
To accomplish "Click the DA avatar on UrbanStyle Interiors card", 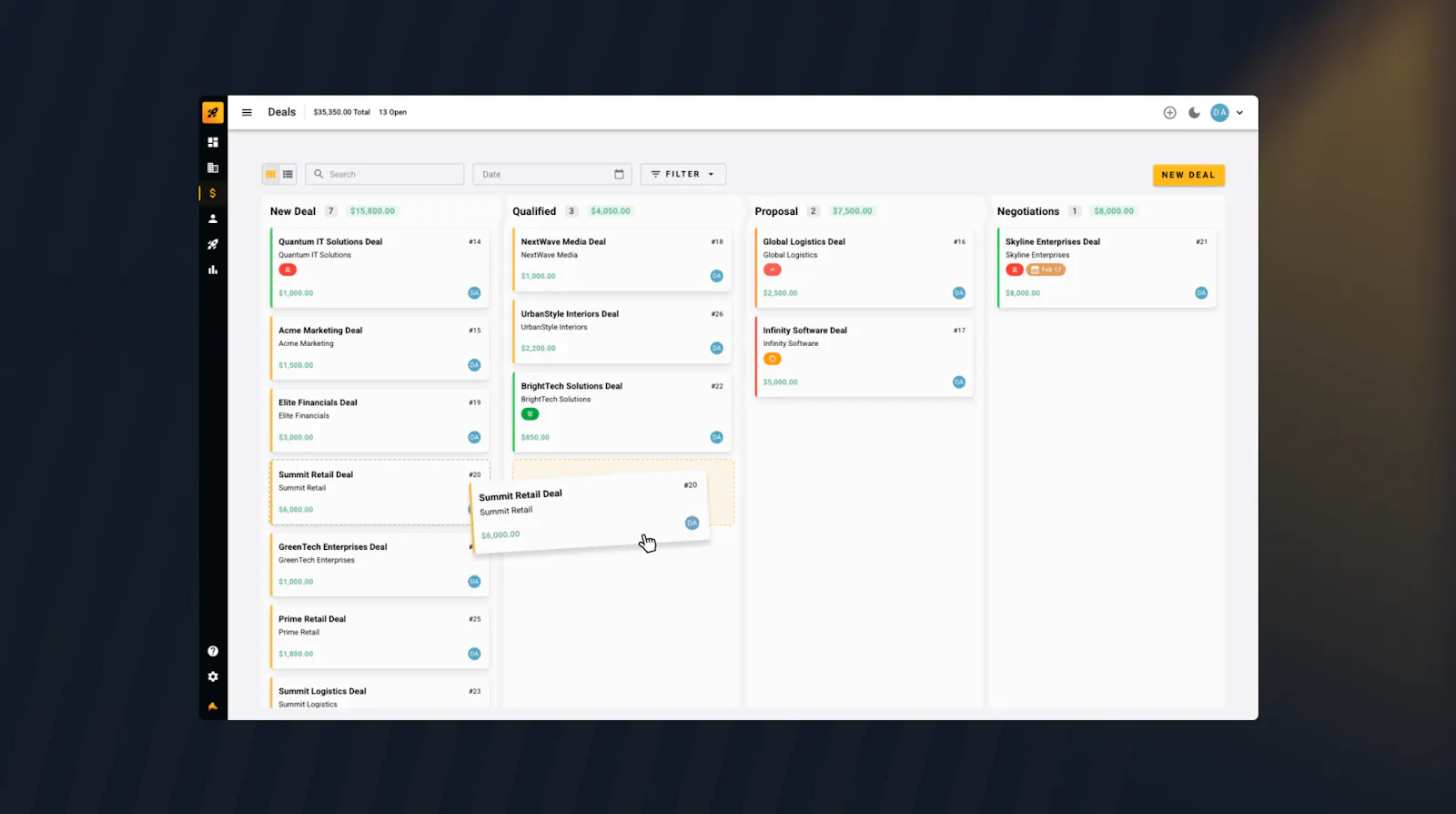I will click(716, 348).
